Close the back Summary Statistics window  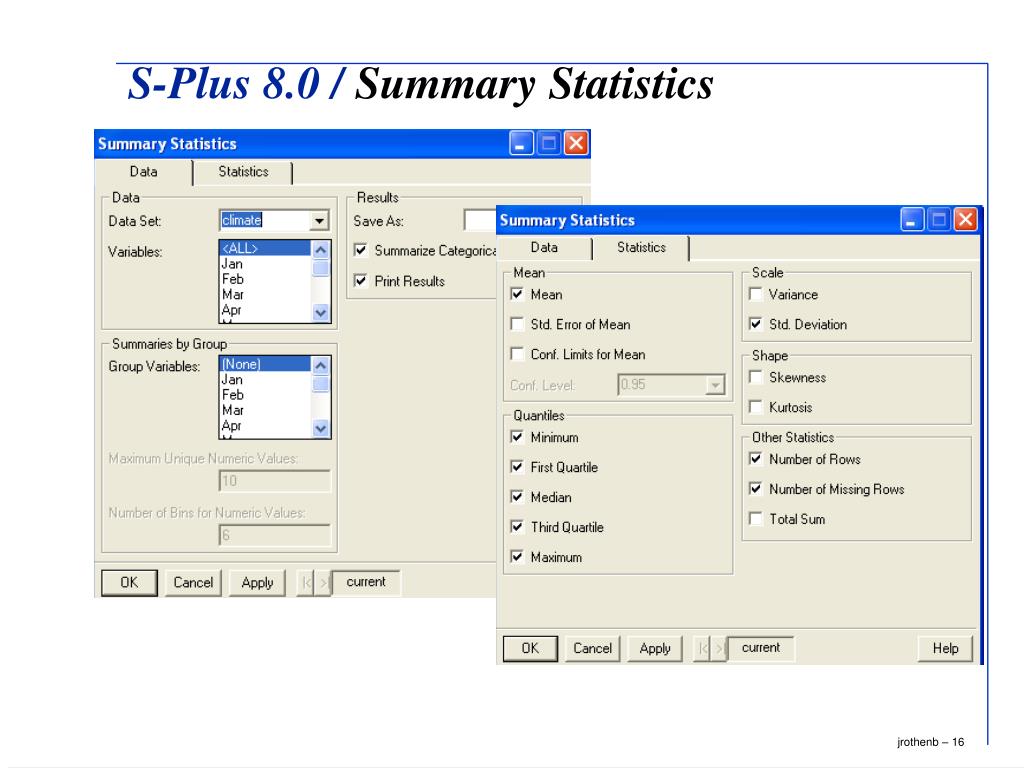[576, 143]
